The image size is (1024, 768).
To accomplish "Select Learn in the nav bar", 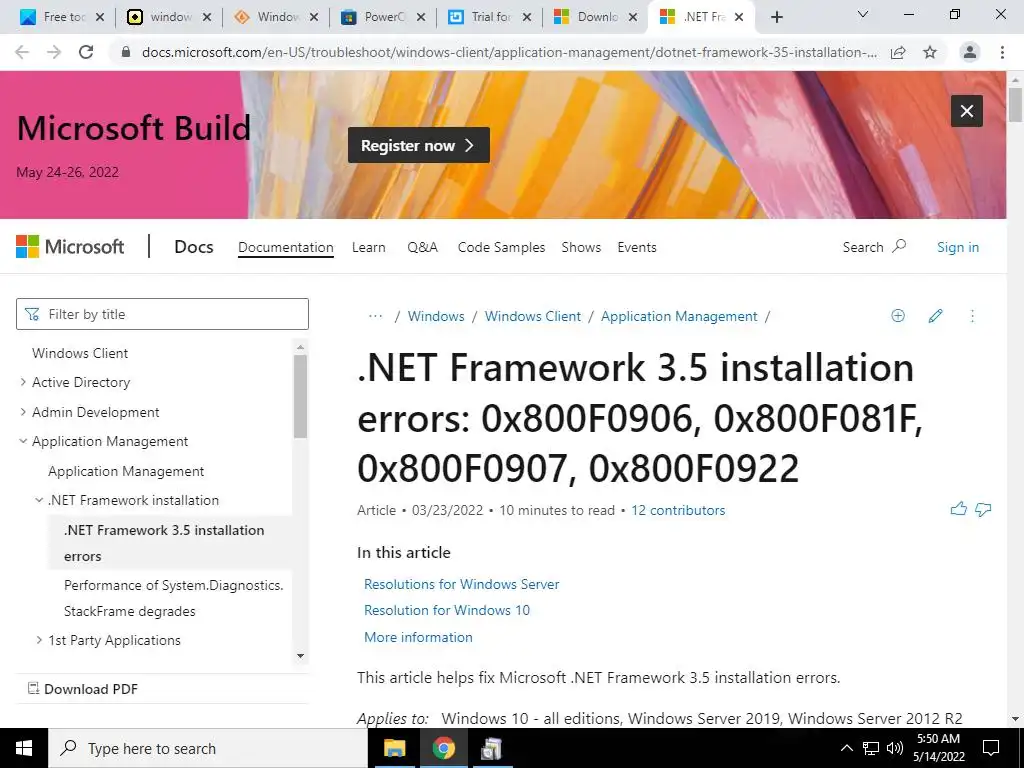I will [x=368, y=248].
